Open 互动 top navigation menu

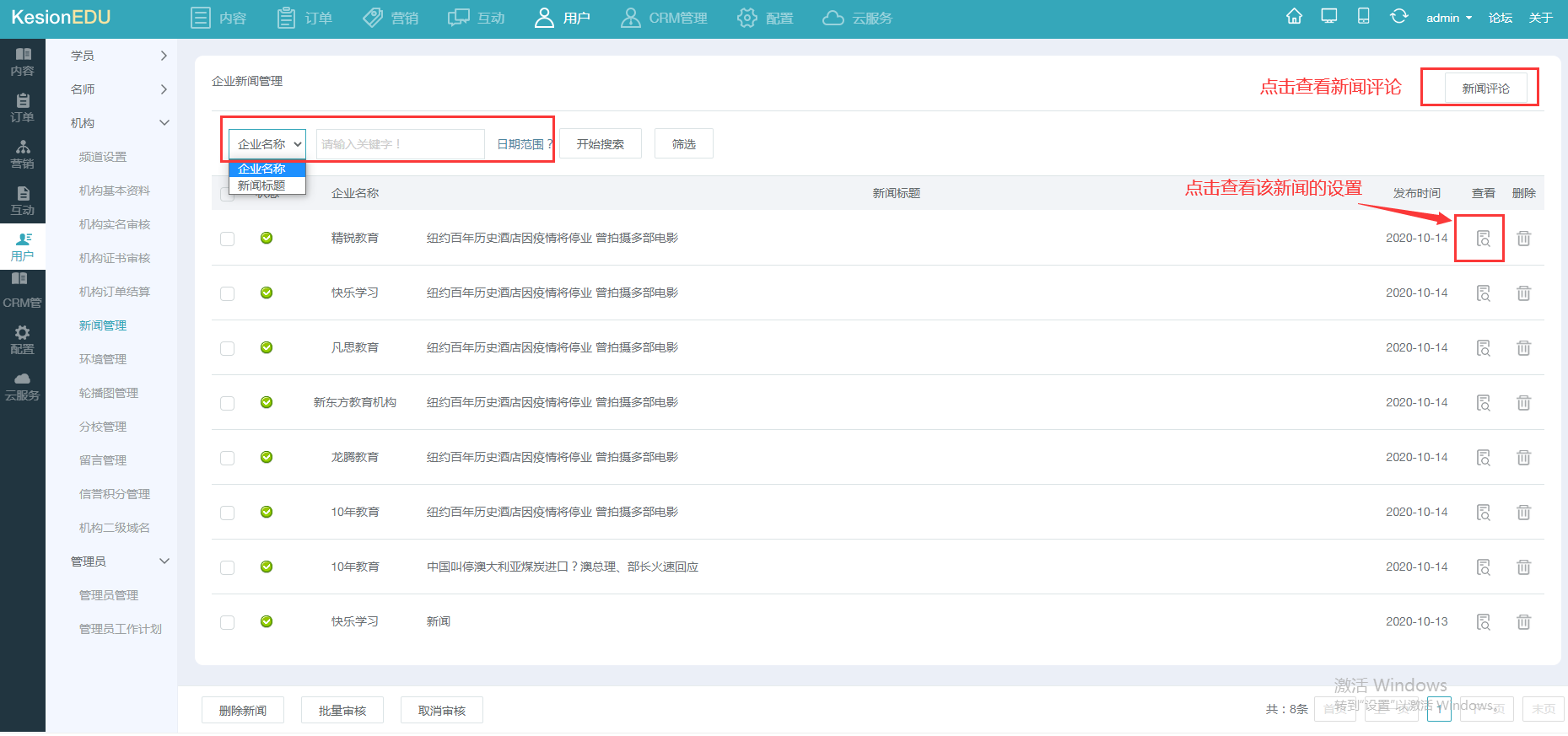pos(477,18)
